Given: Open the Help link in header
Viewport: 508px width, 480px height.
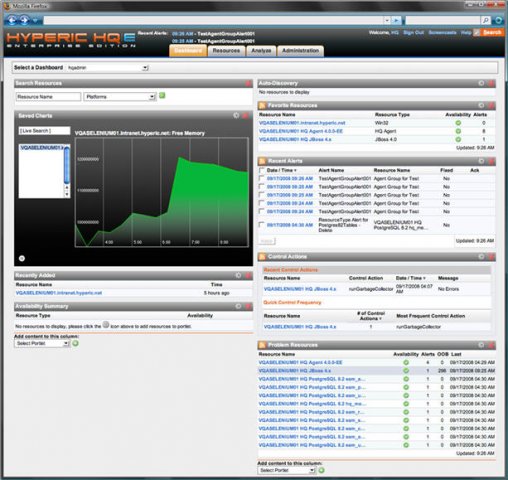Looking at the screenshot, I should [466, 33].
